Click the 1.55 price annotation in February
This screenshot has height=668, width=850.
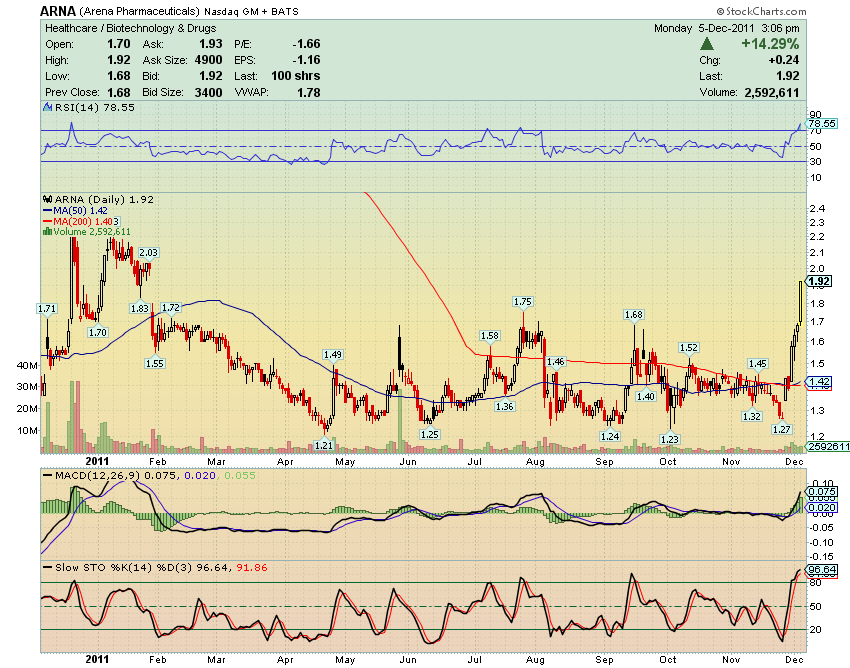tap(155, 363)
